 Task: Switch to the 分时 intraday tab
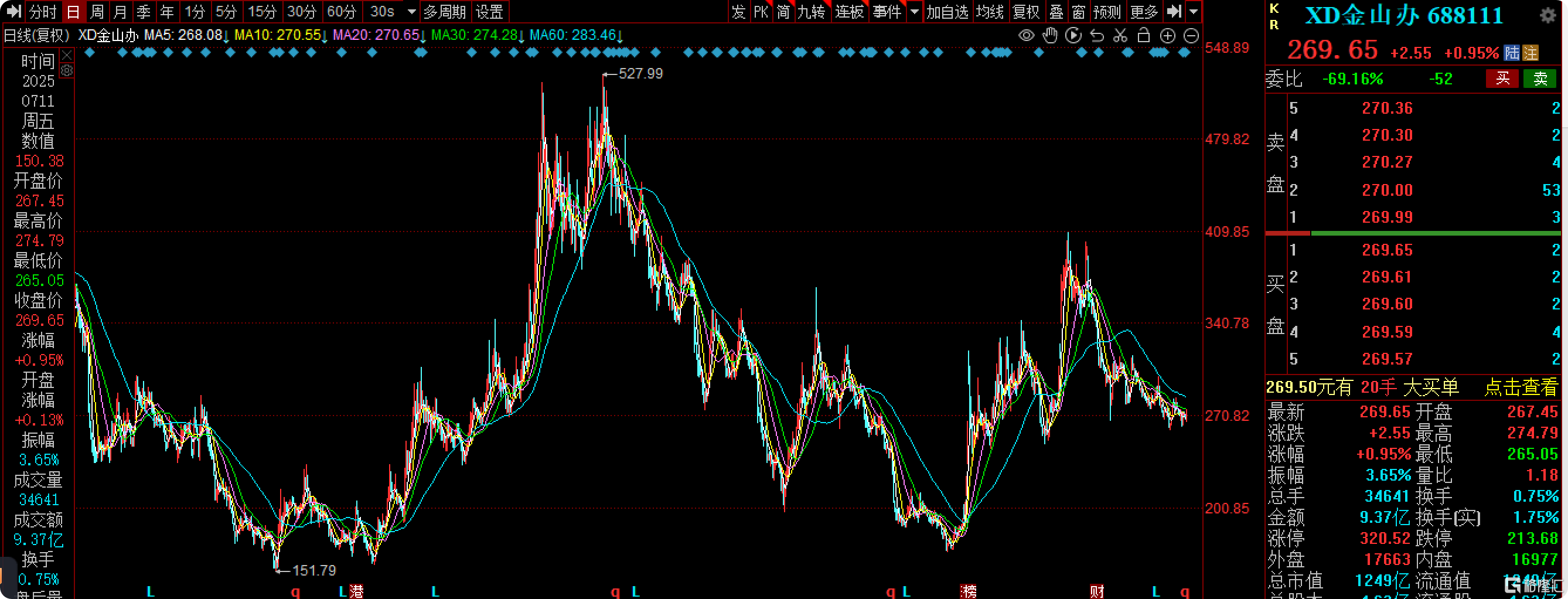43,11
